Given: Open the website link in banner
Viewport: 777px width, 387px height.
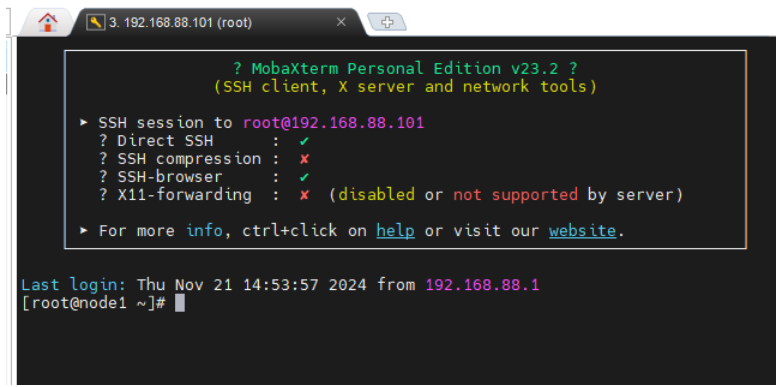Looking at the screenshot, I should (x=582, y=231).
